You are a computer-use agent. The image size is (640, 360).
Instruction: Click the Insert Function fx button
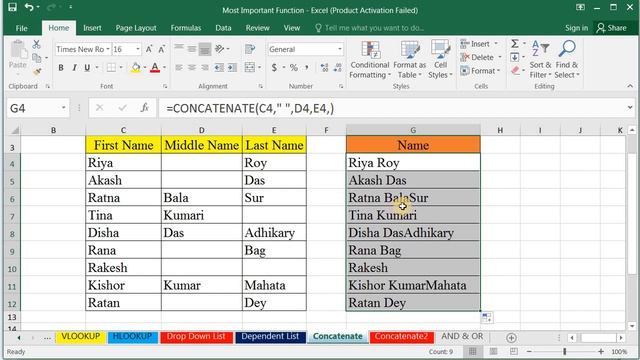pos(144,108)
